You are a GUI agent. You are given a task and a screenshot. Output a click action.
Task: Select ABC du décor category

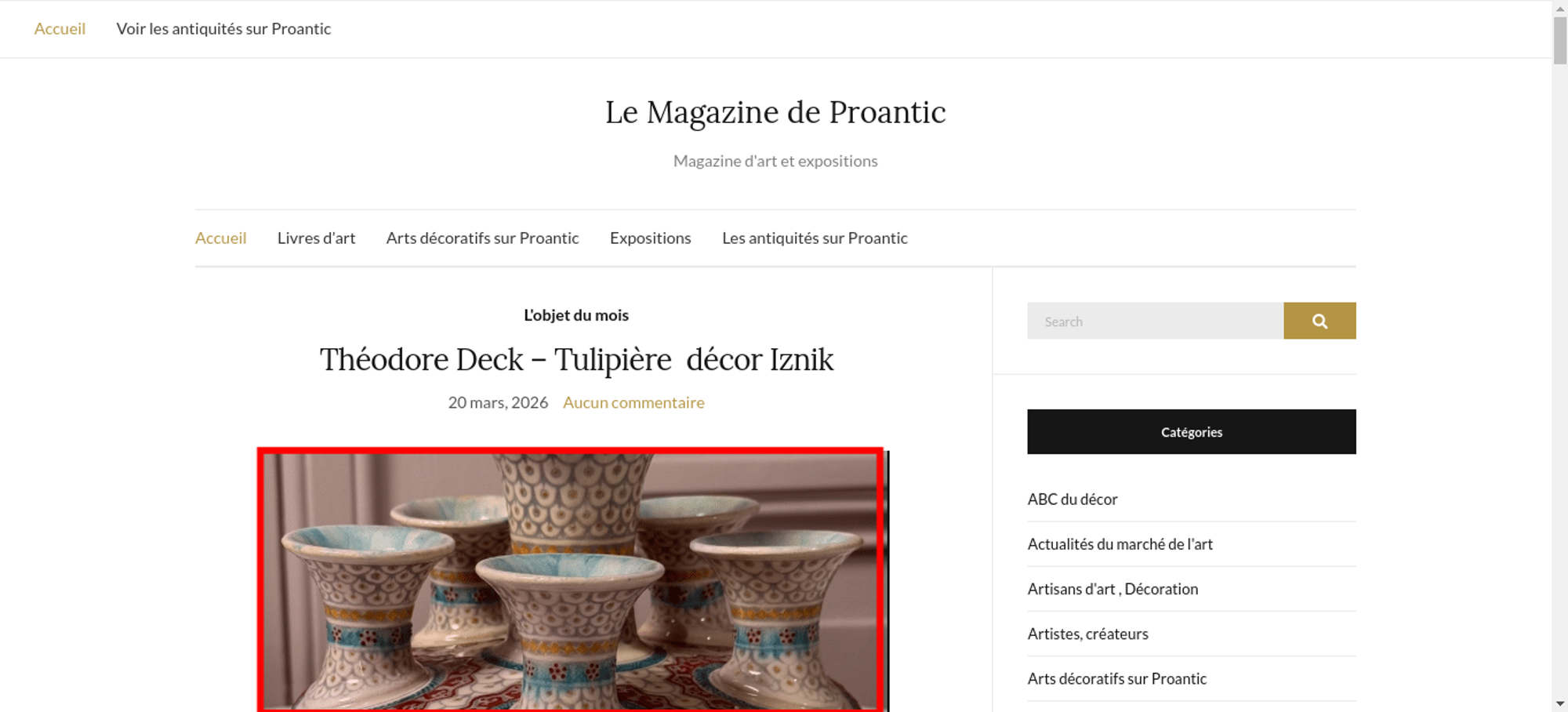coord(1073,499)
